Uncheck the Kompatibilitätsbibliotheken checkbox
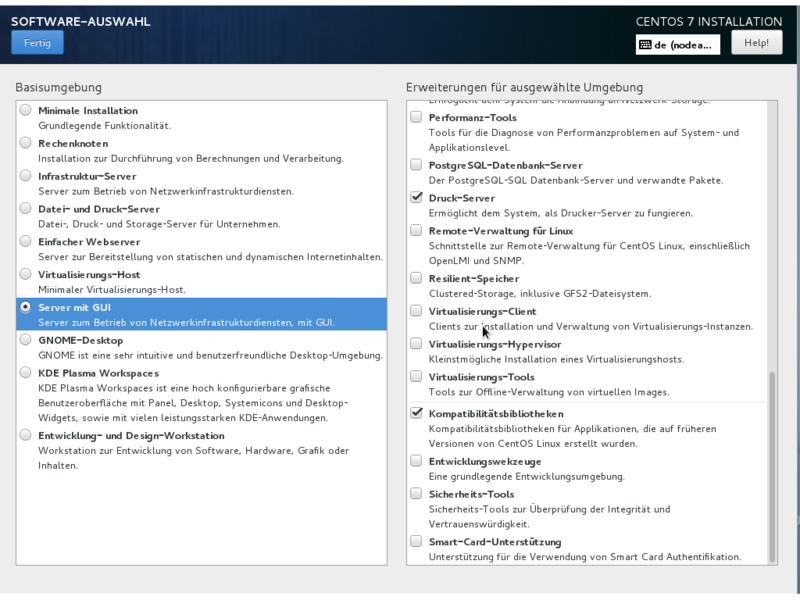800x600 pixels. point(416,413)
